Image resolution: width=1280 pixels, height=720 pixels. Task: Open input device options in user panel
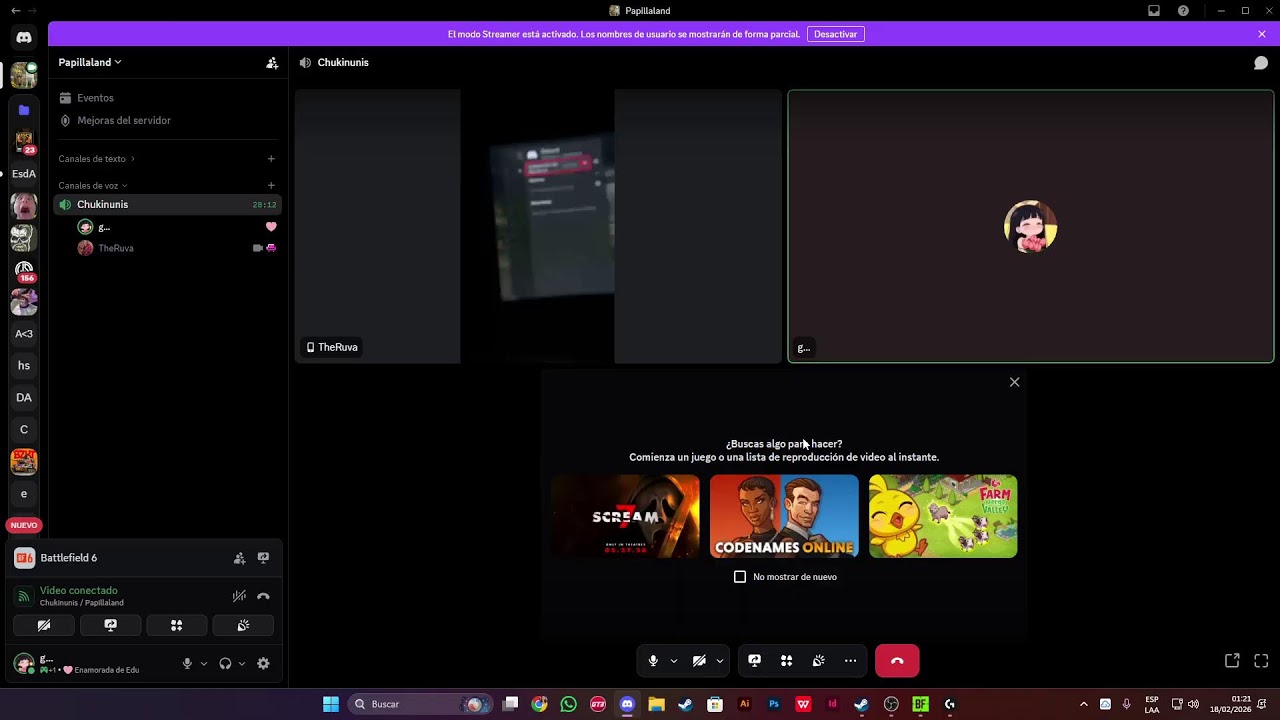tap(204, 664)
